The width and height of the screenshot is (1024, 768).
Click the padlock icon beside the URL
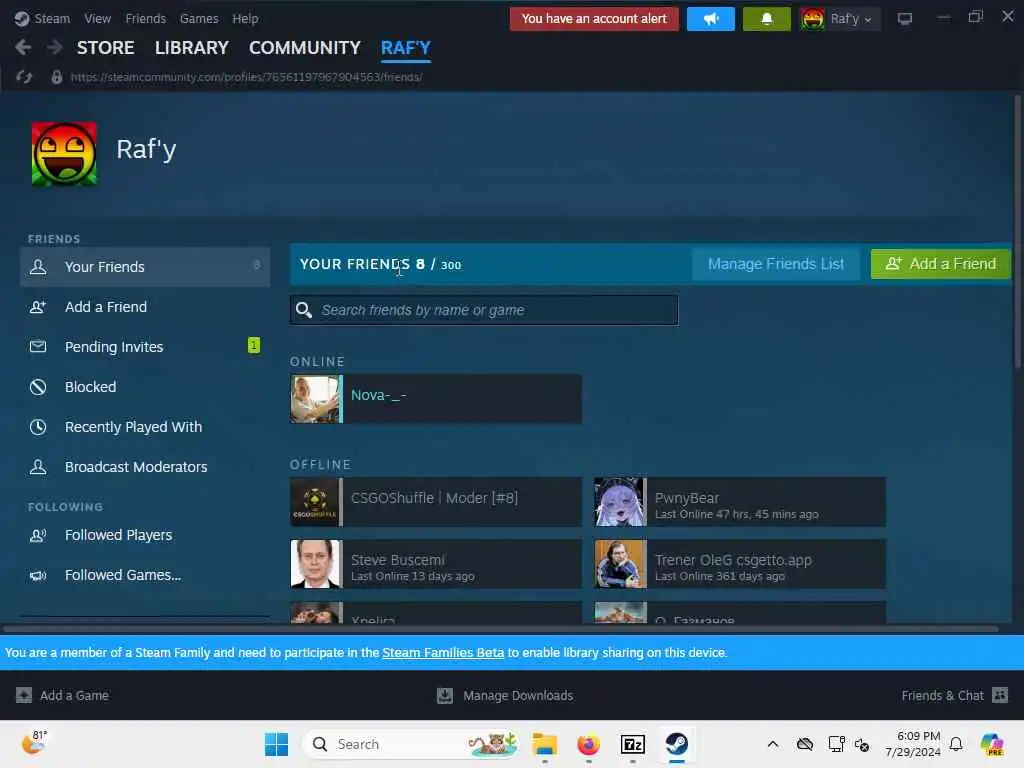coord(57,77)
